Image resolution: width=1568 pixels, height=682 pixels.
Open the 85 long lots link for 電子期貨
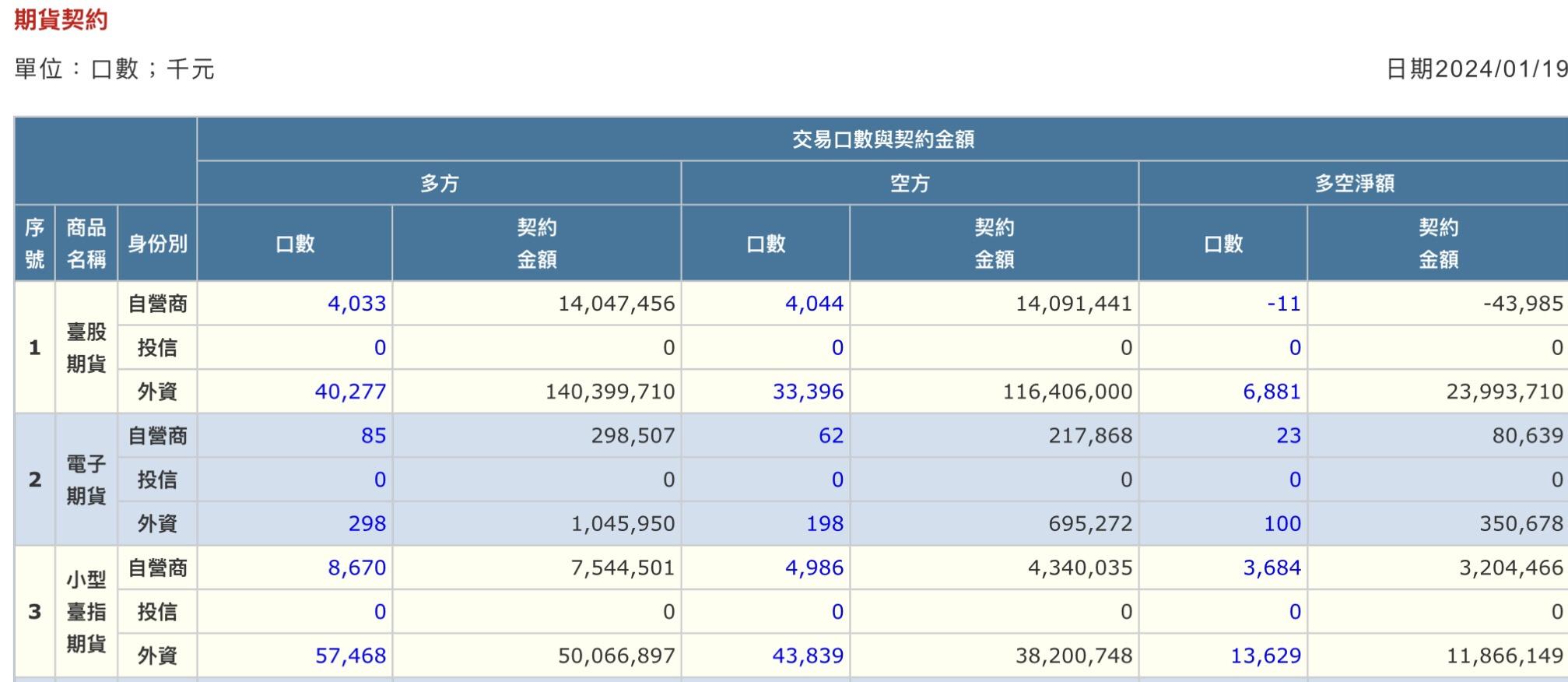coord(374,436)
